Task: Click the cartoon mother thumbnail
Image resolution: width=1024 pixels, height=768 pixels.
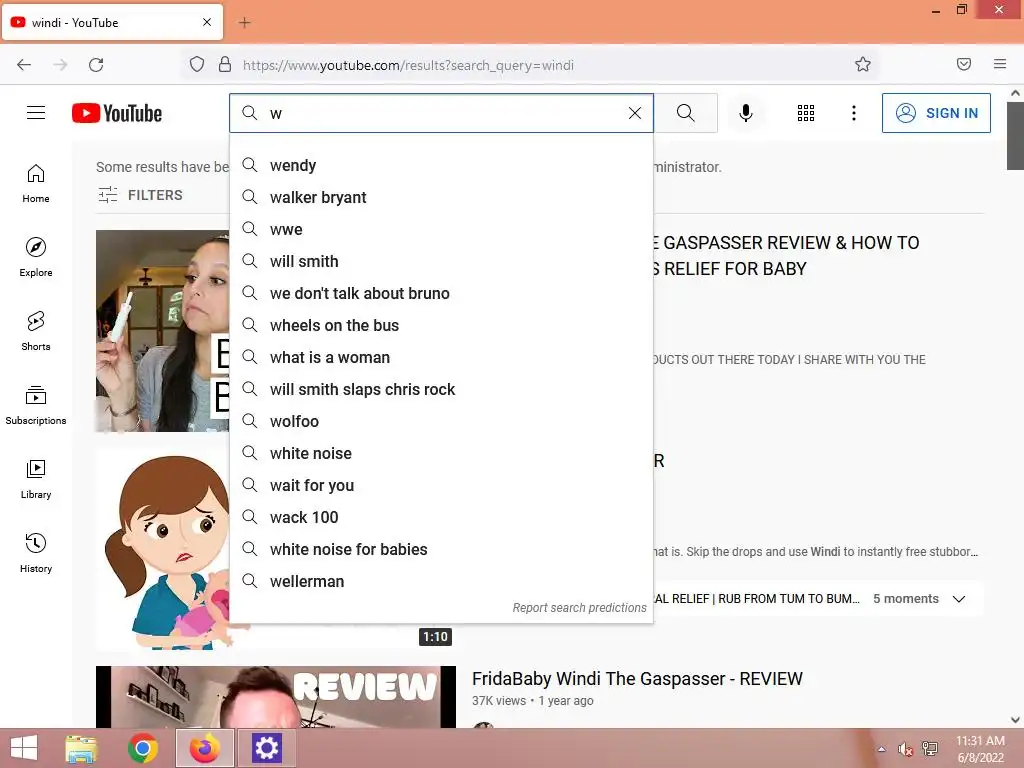Action: click(x=163, y=549)
